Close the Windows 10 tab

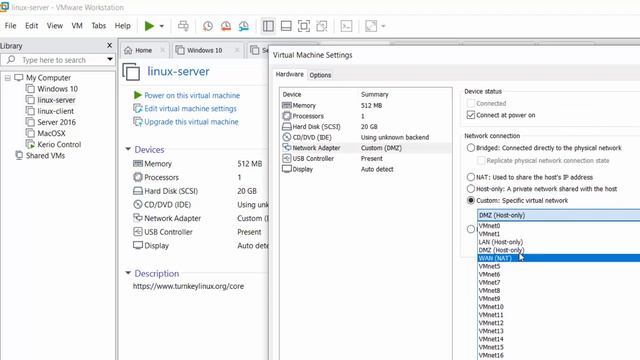(x=237, y=50)
